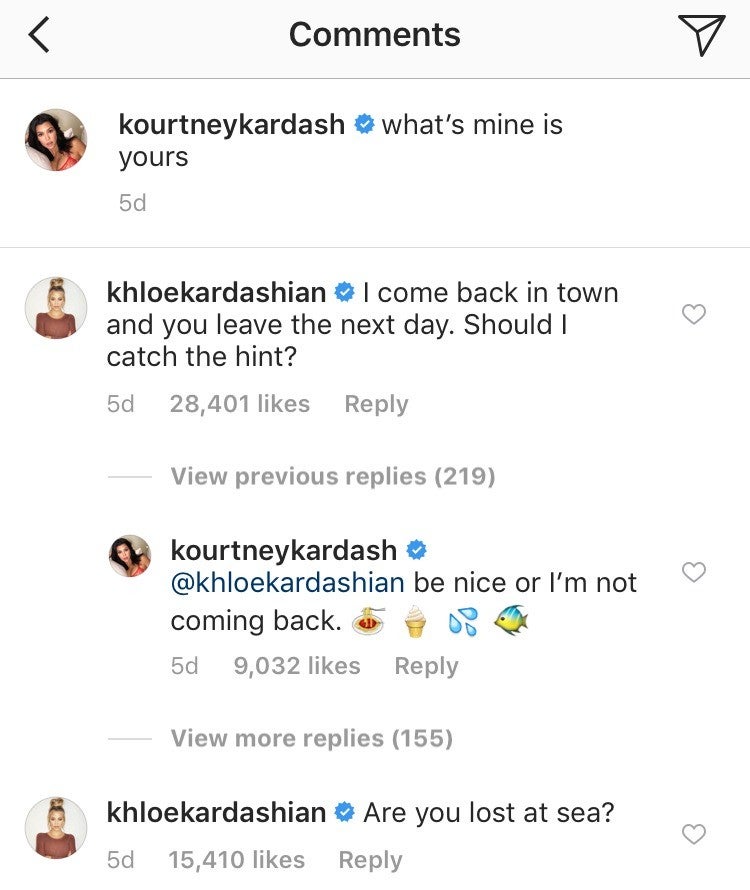Open the direct message share icon
Screen dimensions: 750x890
click(x=700, y=36)
